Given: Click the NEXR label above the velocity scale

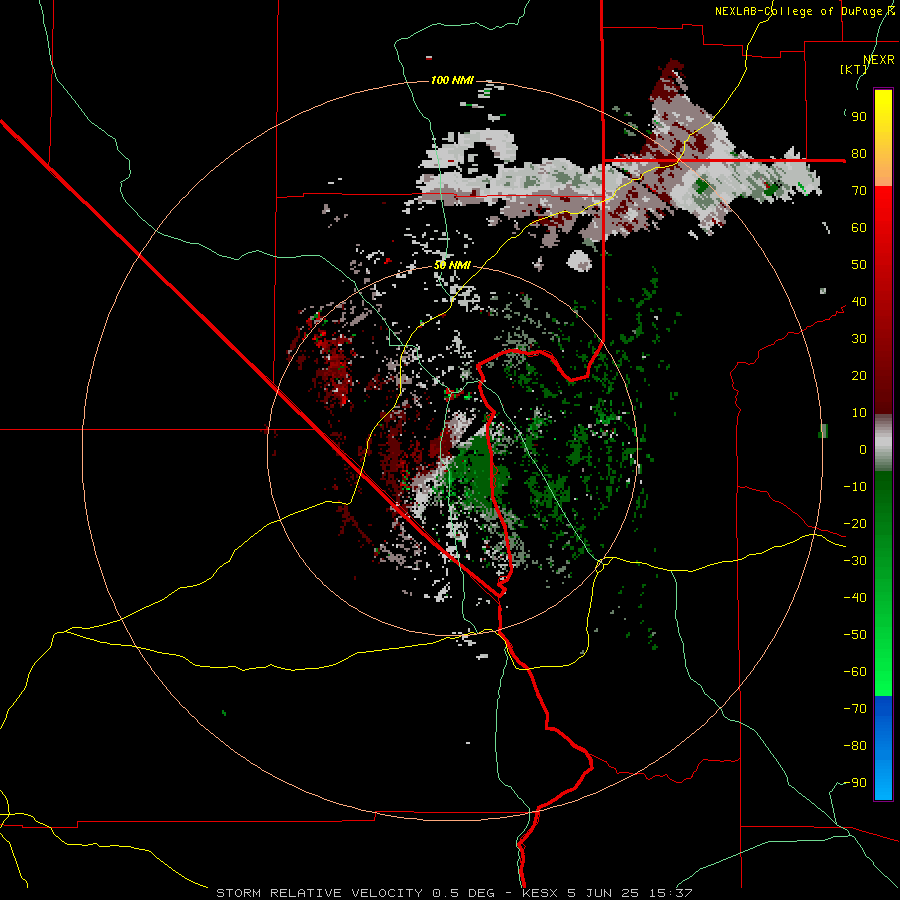Looking at the screenshot, I should [x=879, y=60].
